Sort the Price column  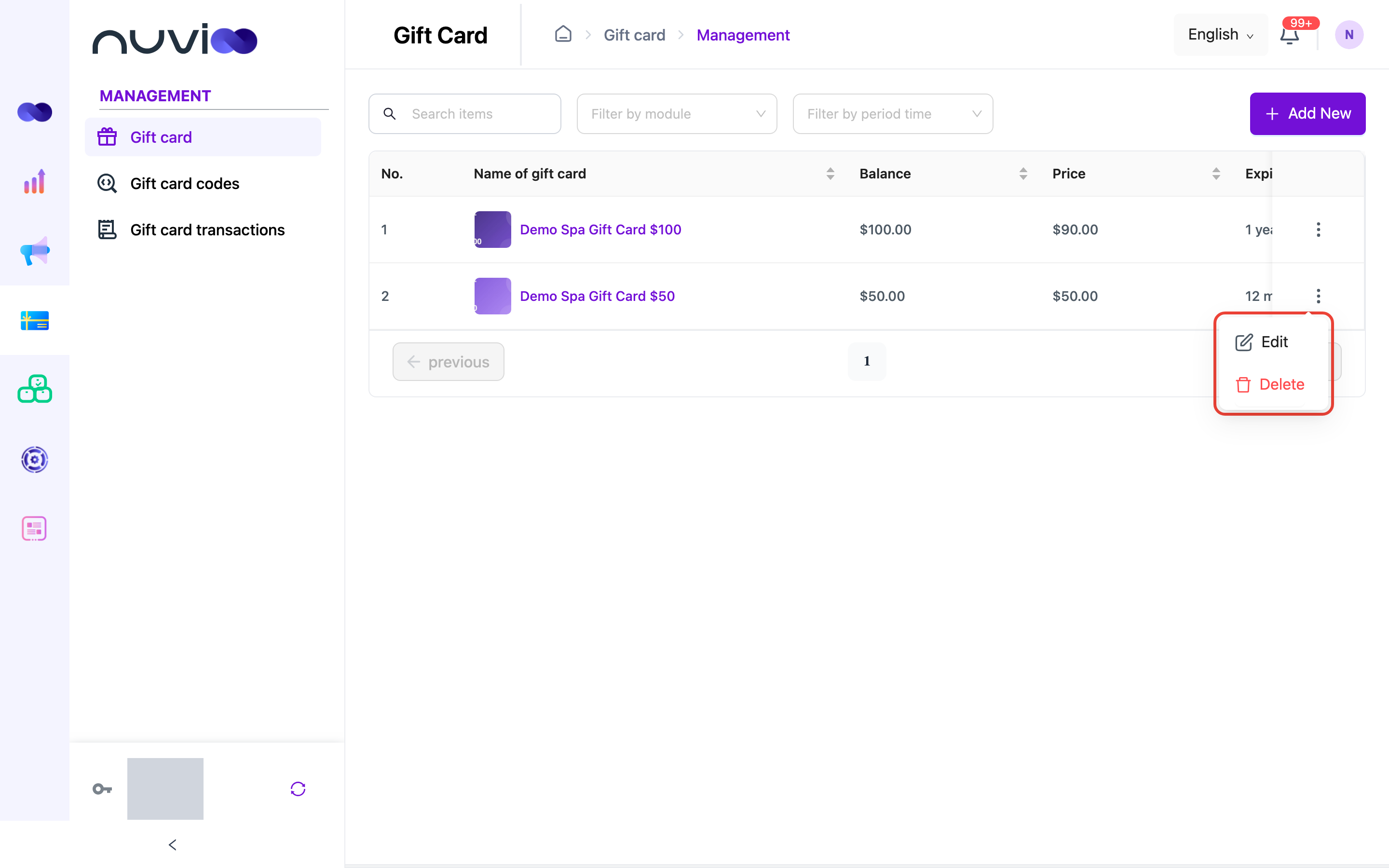pyautogui.click(x=1216, y=174)
